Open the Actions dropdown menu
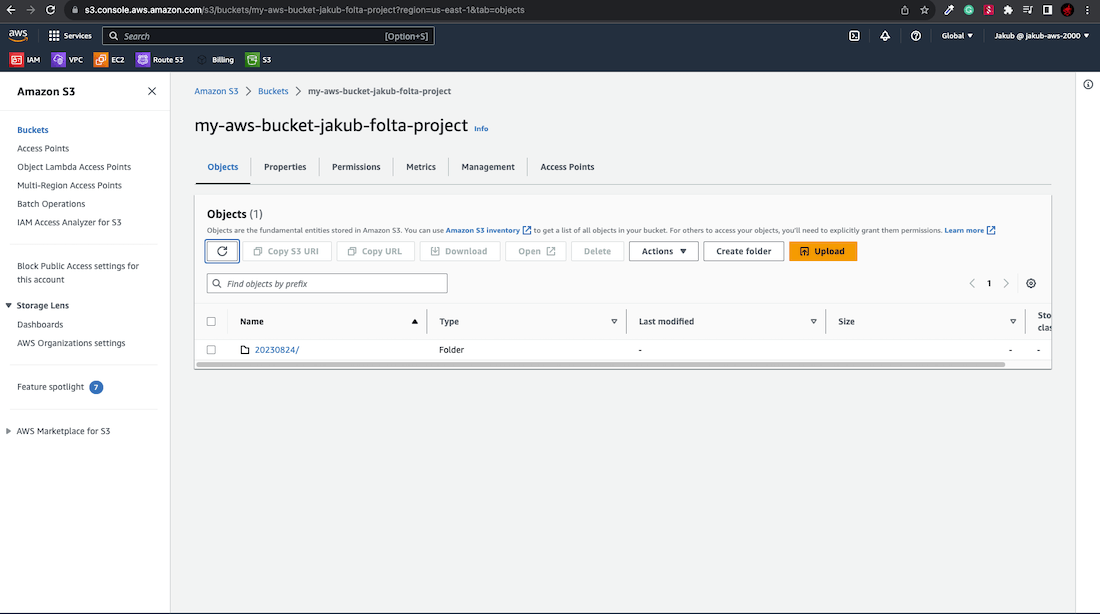1100x614 pixels. click(x=663, y=251)
